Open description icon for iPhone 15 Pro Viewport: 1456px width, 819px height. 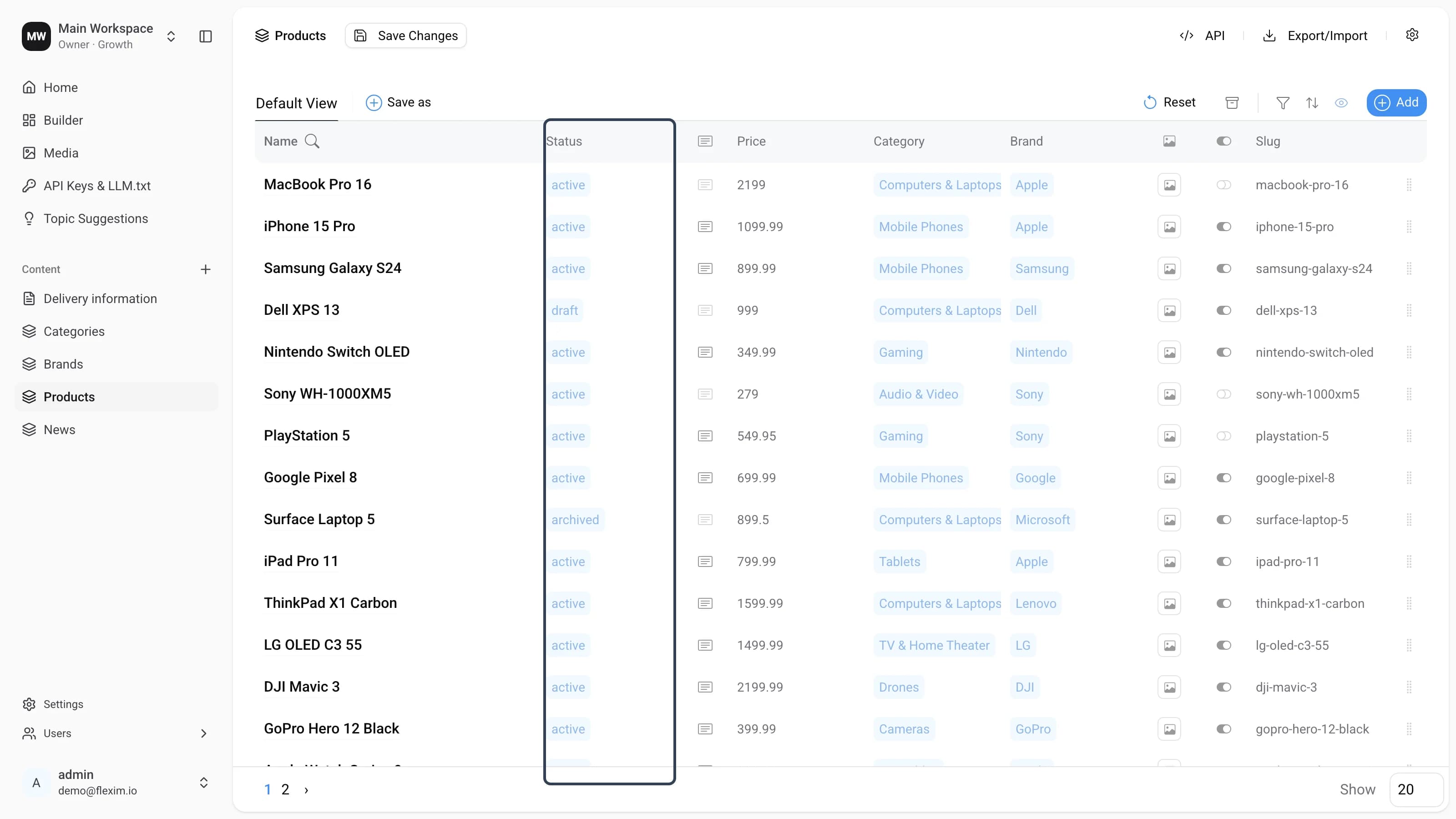705,227
